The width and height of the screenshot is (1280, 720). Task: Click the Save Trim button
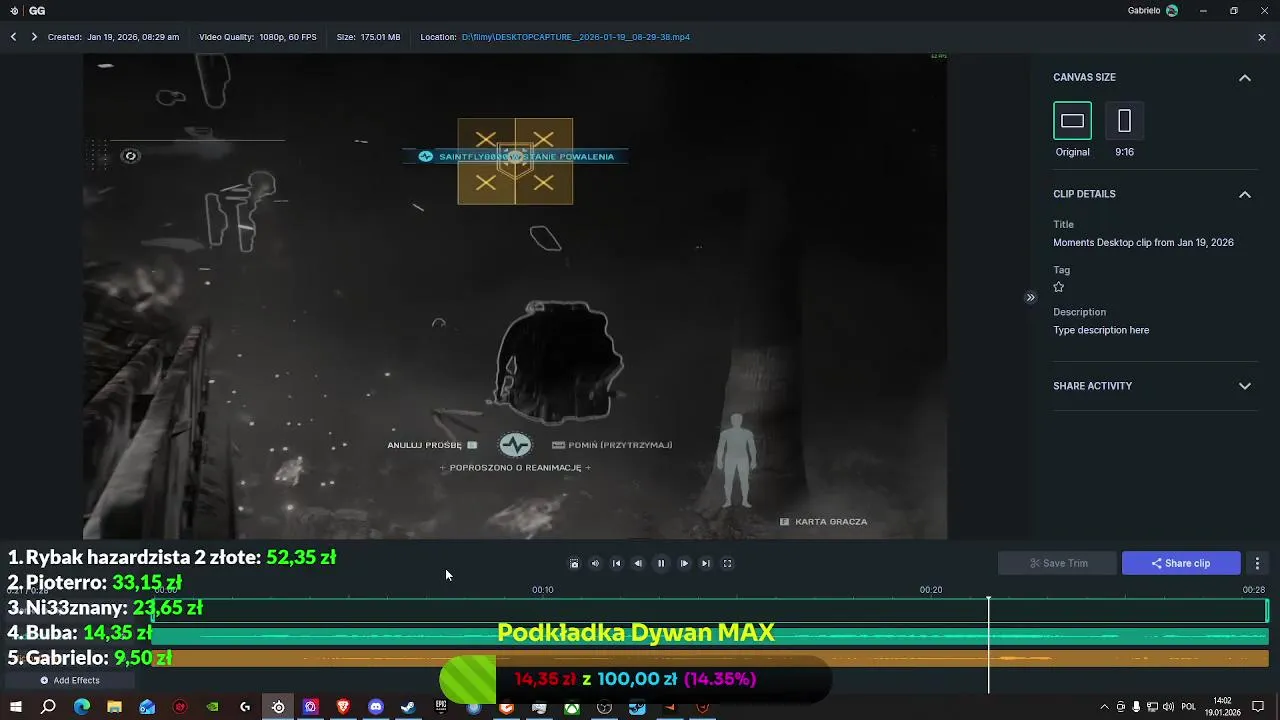1058,563
